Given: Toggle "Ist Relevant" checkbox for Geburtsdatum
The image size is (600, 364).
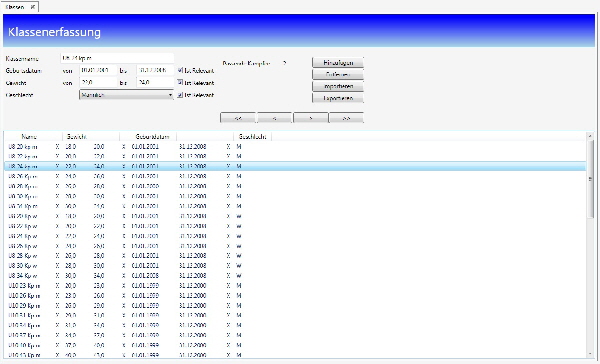Looking at the screenshot, I should click(x=180, y=70).
